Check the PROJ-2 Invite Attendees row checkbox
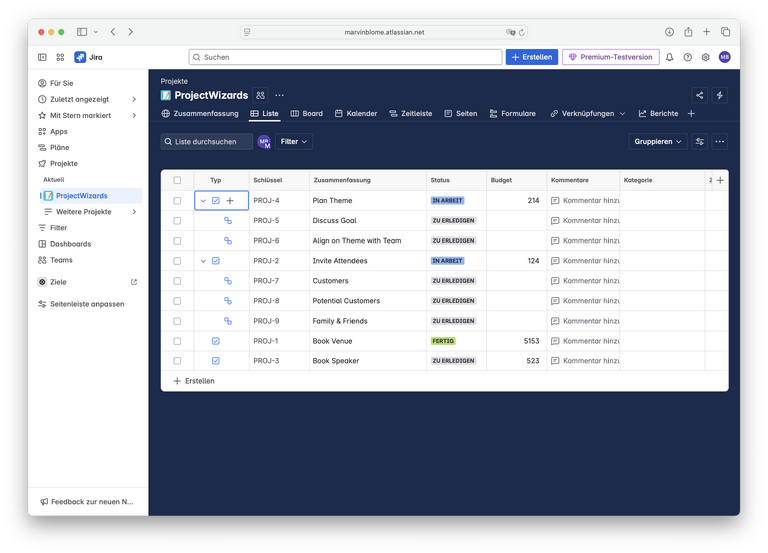 point(177,261)
